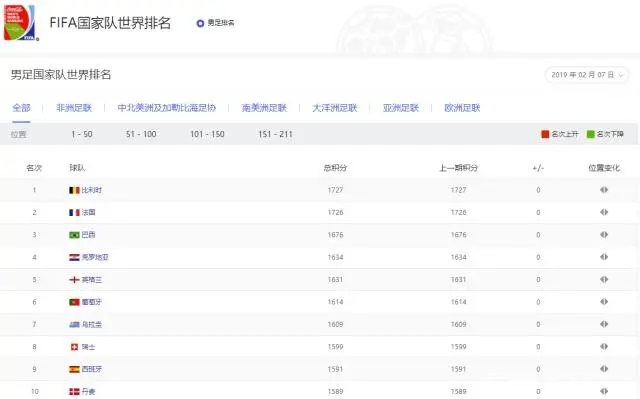The image size is (640, 399).
Task: Show positions 1 - 50
Action: pyautogui.click(x=82, y=134)
